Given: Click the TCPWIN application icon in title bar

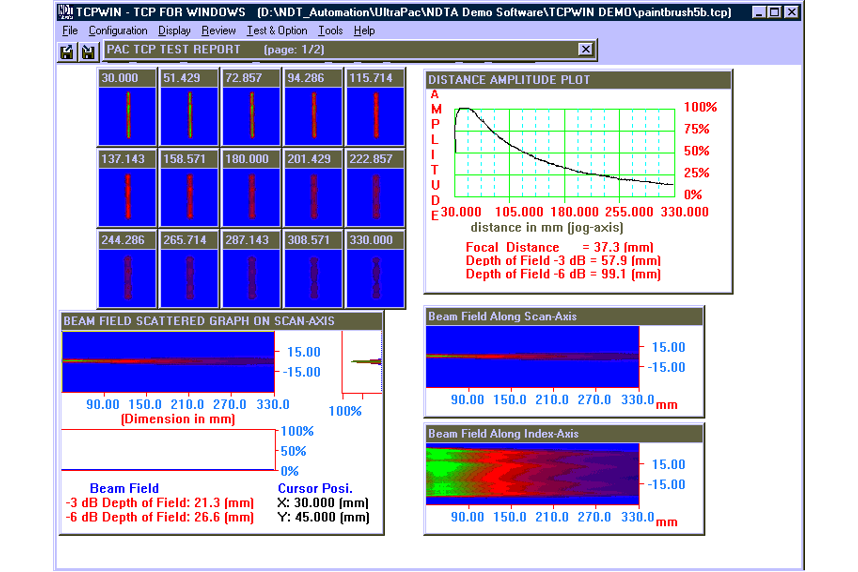Looking at the screenshot, I should pyautogui.click(x=65, y=12).
